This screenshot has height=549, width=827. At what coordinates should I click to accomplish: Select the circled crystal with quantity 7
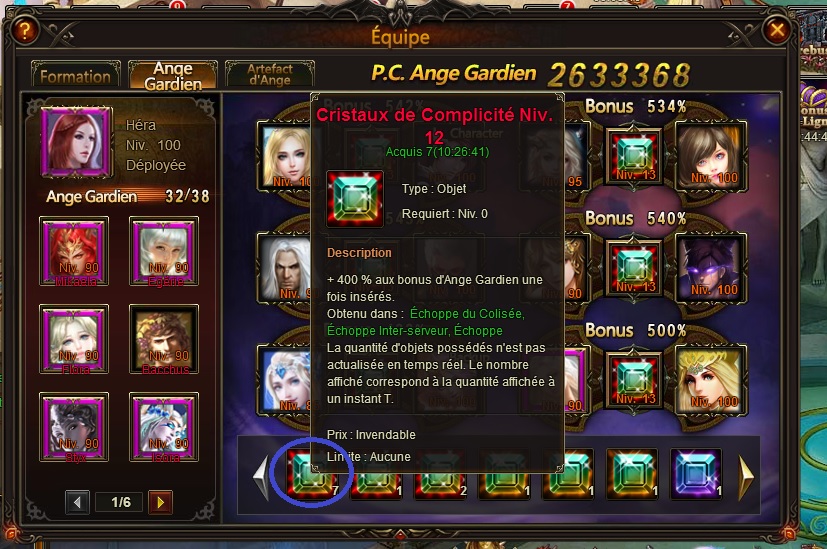click(312, 474)
